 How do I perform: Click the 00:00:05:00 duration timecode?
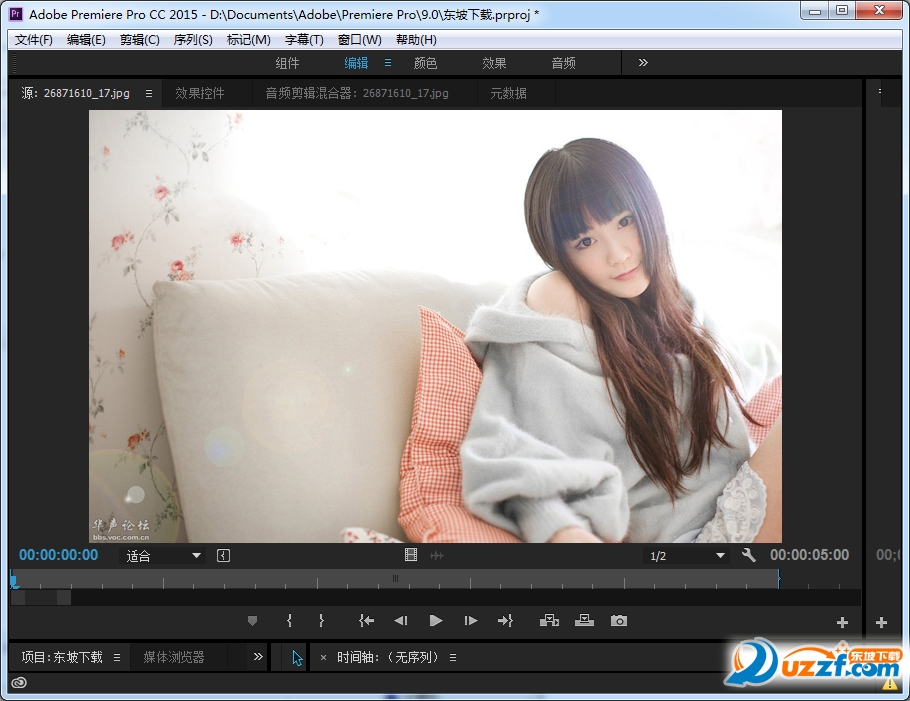click(x=810, y=555)
